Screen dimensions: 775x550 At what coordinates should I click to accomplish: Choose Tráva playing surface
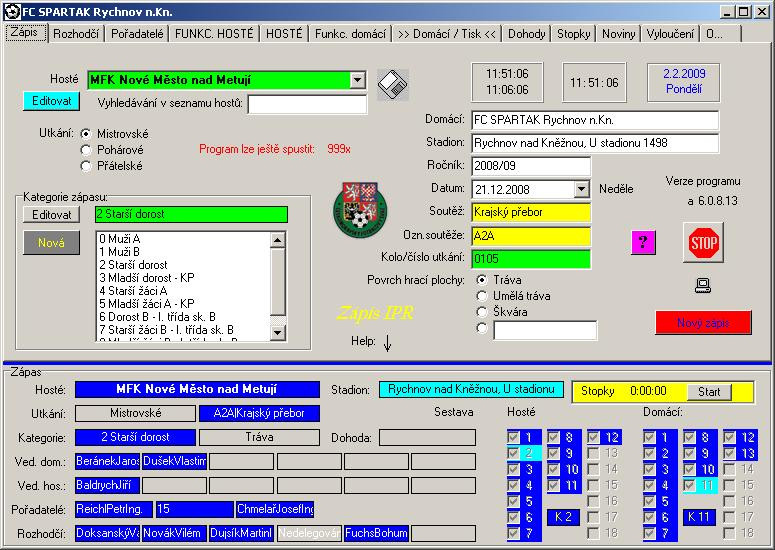(482, 280)
